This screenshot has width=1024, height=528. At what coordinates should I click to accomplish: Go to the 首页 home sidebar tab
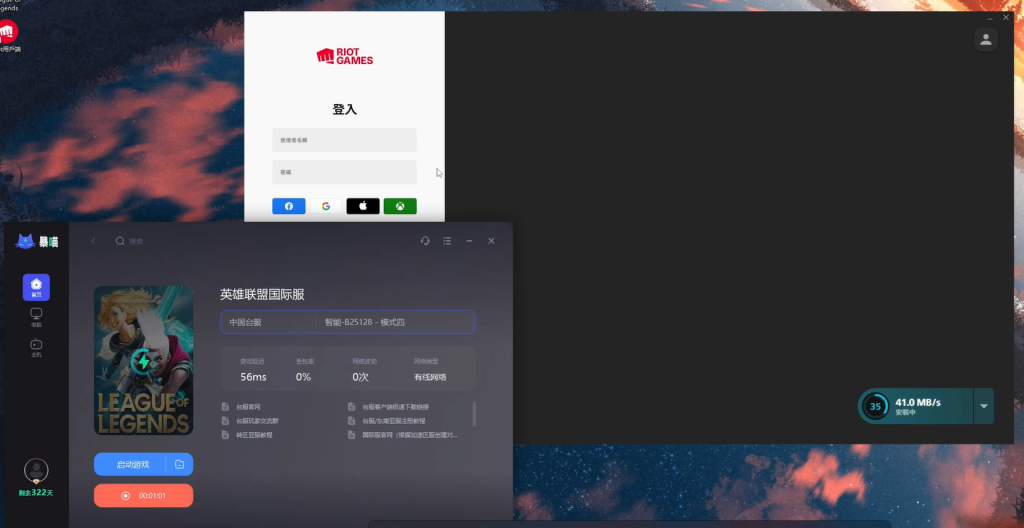[x=37, y=288]
